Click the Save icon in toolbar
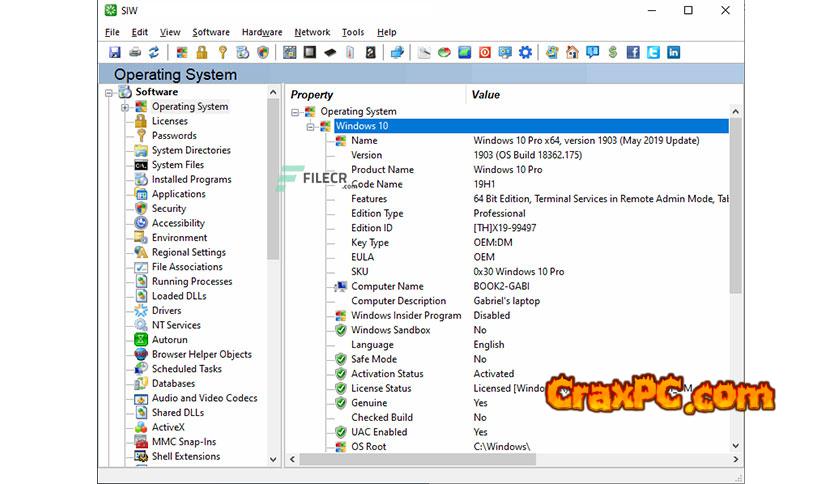Viewport: 836px width, 484px height. coord(114,52)
